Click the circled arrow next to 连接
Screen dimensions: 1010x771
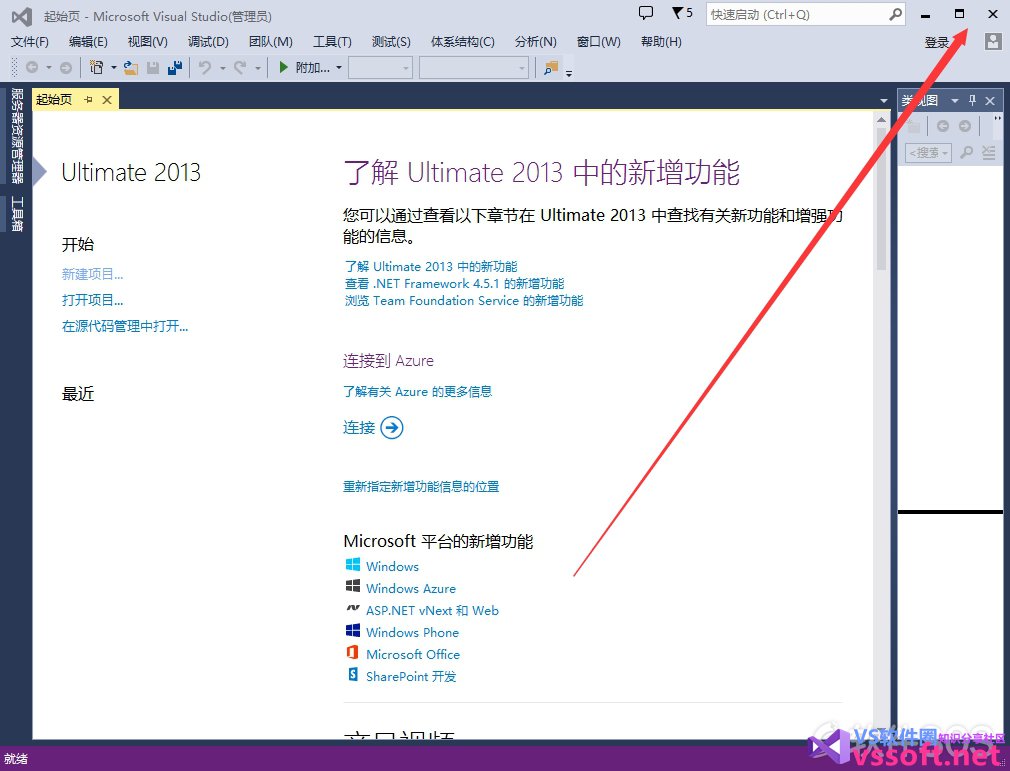pos(392,427)
